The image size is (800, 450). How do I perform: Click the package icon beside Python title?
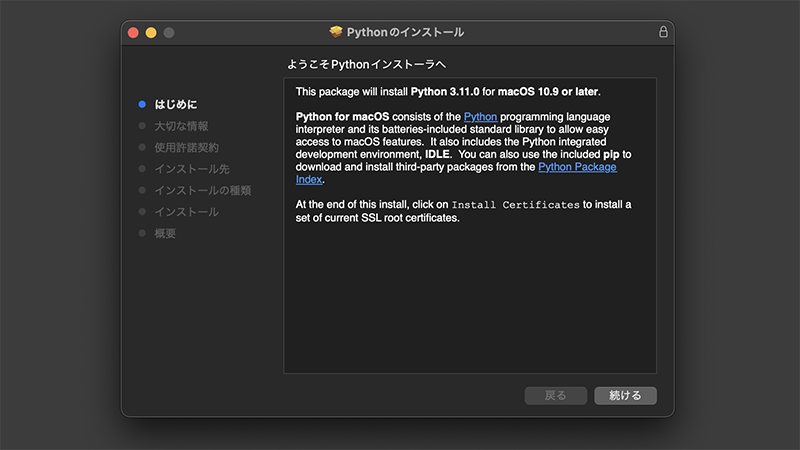pos(336,32)
